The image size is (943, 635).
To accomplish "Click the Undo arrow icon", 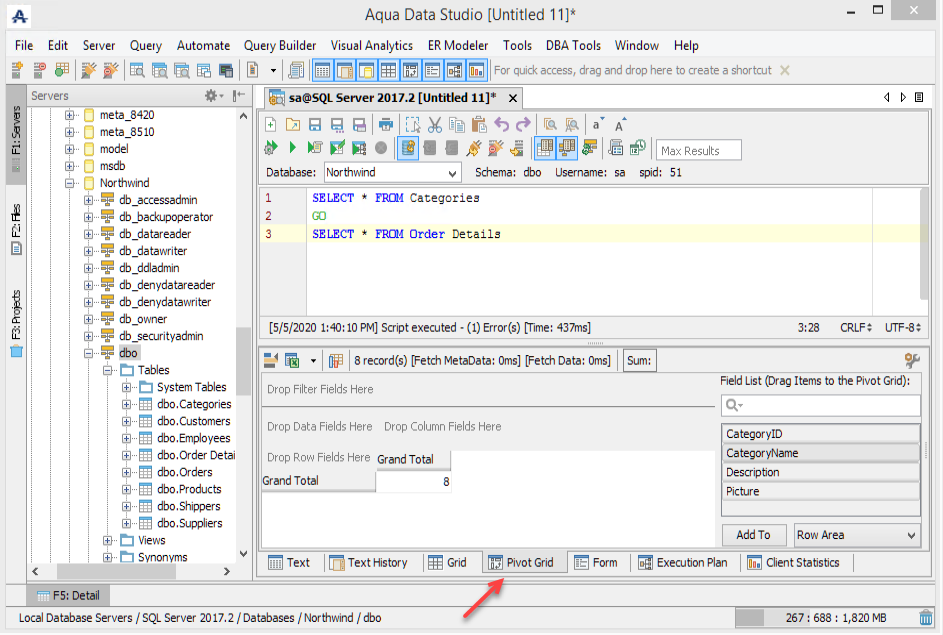I will [x=501, y=125].
